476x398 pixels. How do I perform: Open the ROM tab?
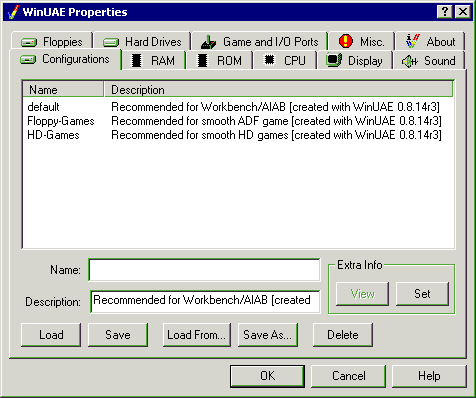point(220,61)
